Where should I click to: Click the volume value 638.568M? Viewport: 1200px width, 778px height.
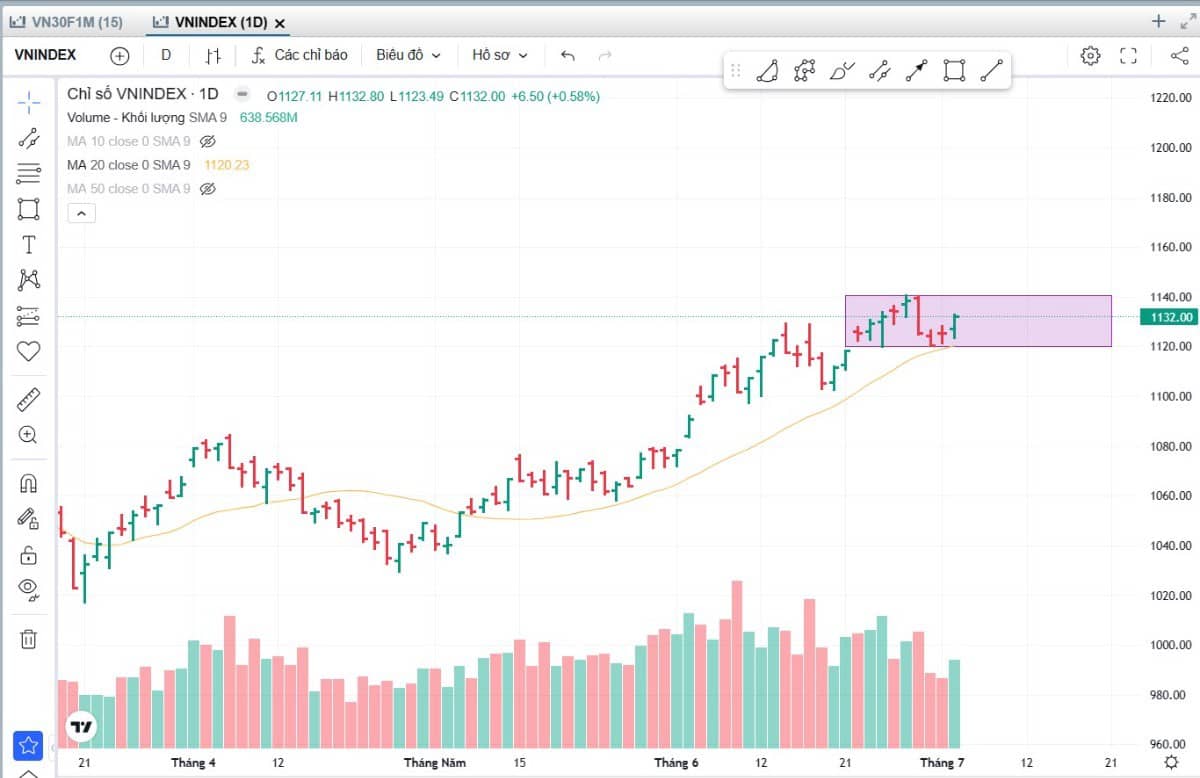[x=269, y=117]
